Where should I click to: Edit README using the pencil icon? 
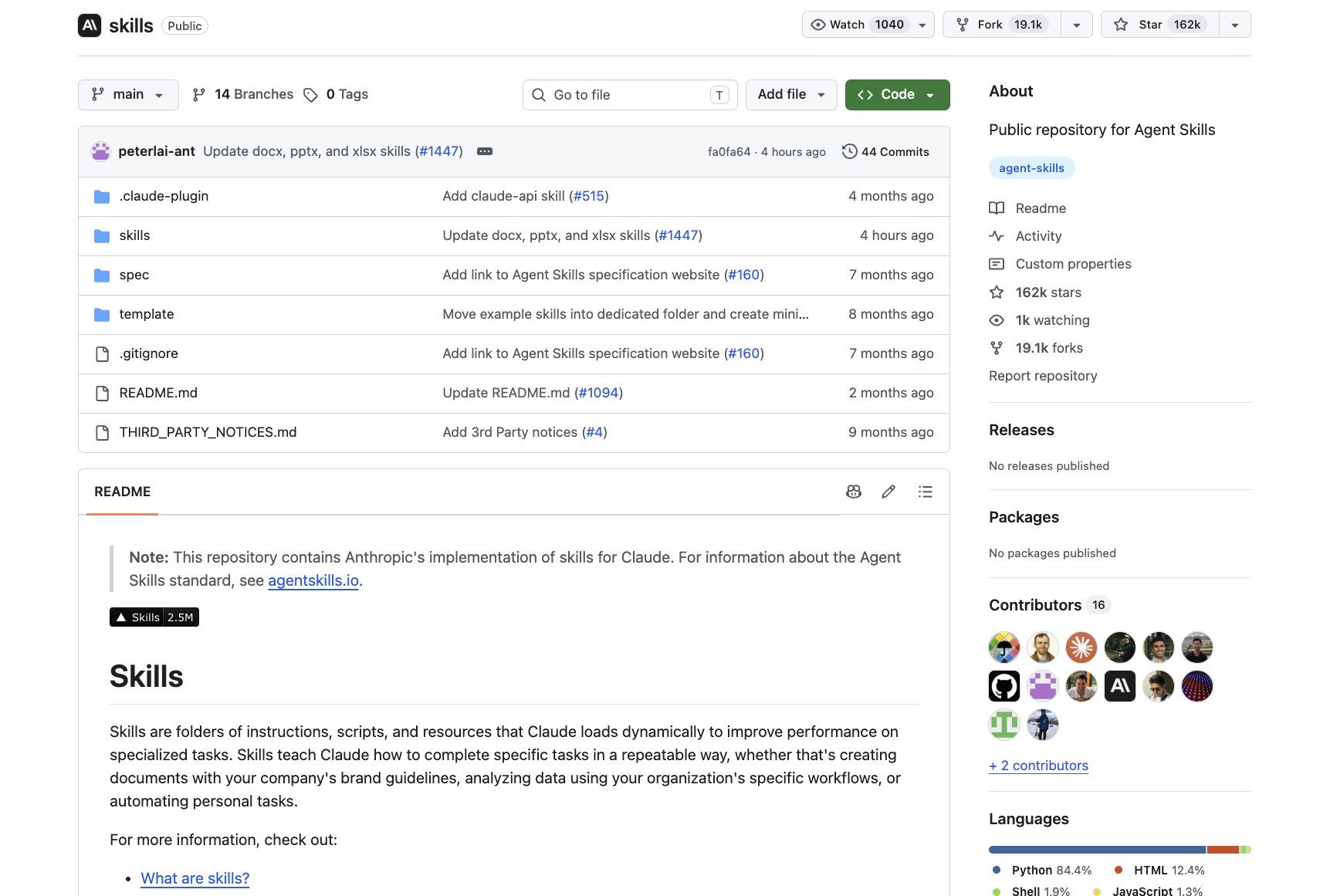(x=889, y=492)
